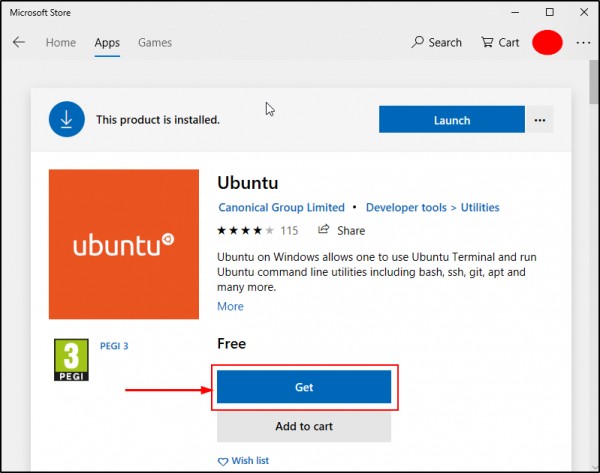Switch to the Apps tab

tap(107, 42)
